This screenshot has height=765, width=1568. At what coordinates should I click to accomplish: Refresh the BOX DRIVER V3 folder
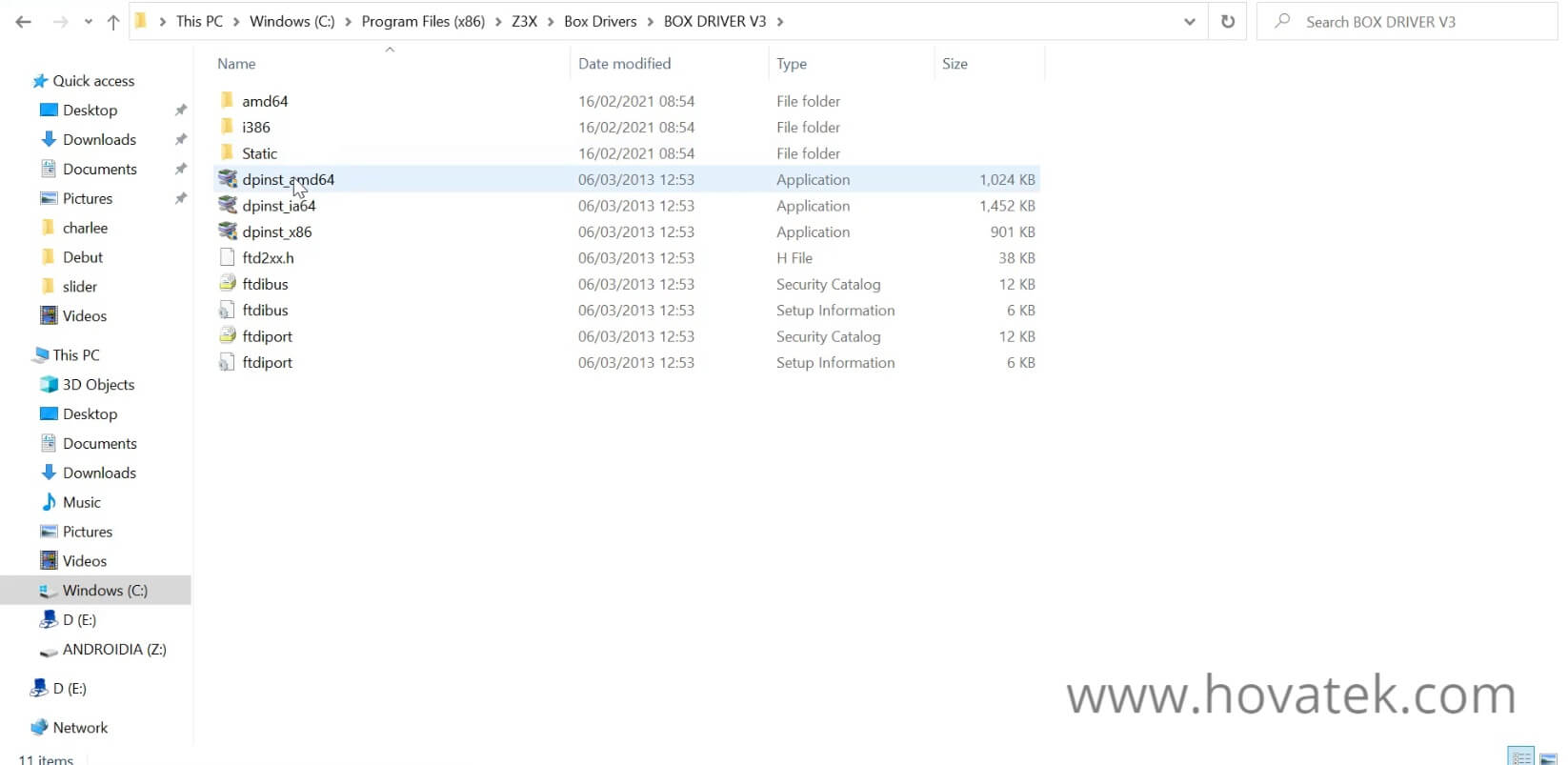(1227, 22)
